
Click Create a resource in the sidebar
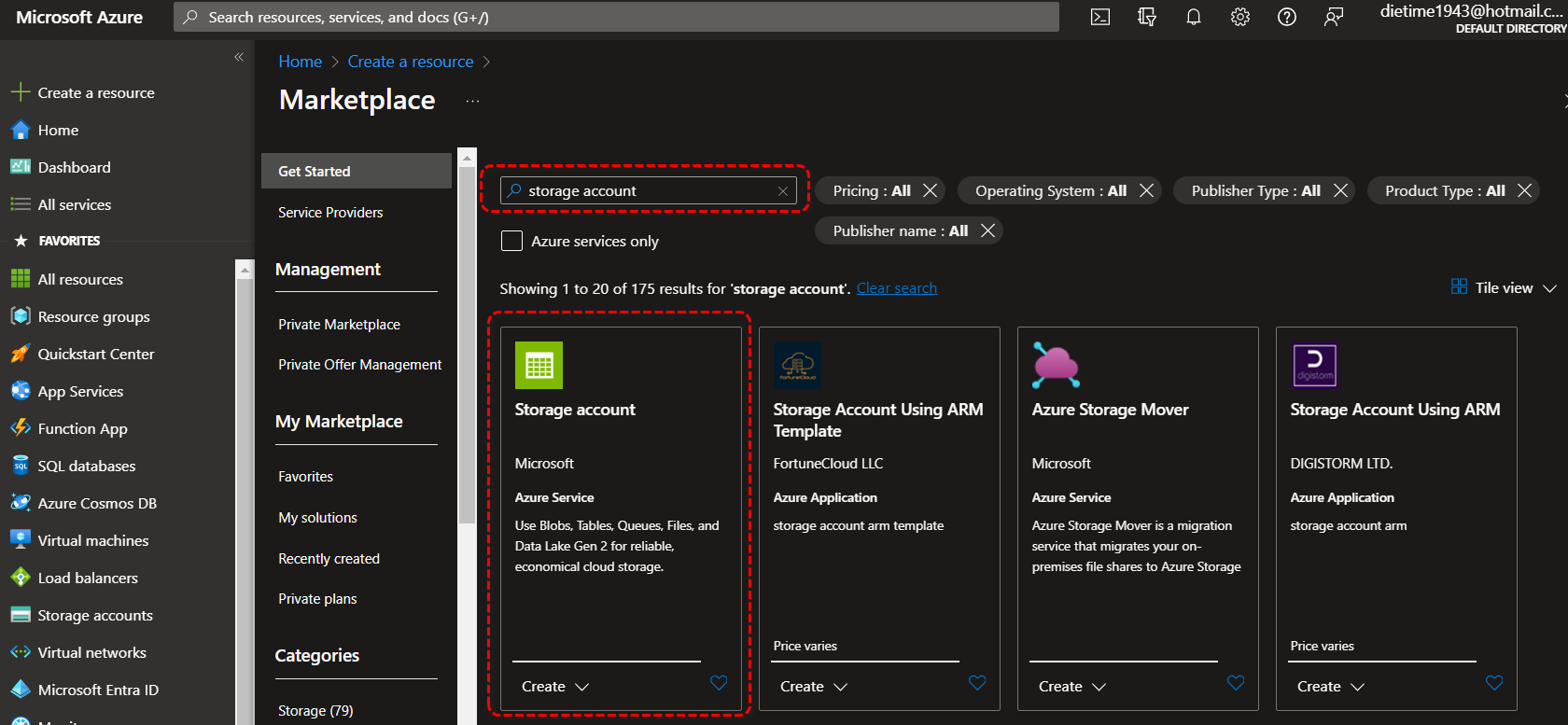[x=96, y=92]
